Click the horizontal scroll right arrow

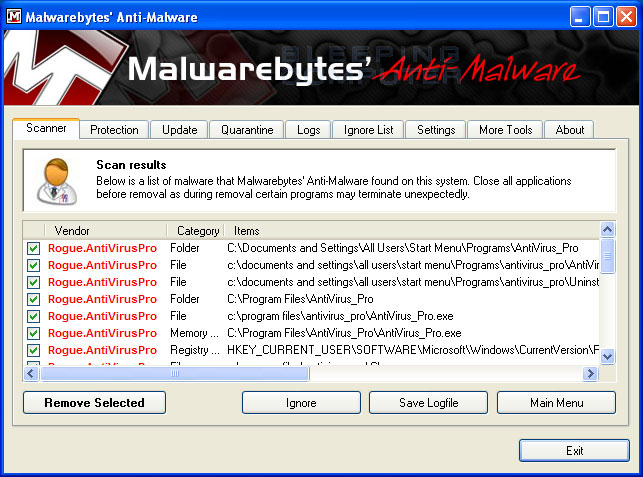point(590,373)
